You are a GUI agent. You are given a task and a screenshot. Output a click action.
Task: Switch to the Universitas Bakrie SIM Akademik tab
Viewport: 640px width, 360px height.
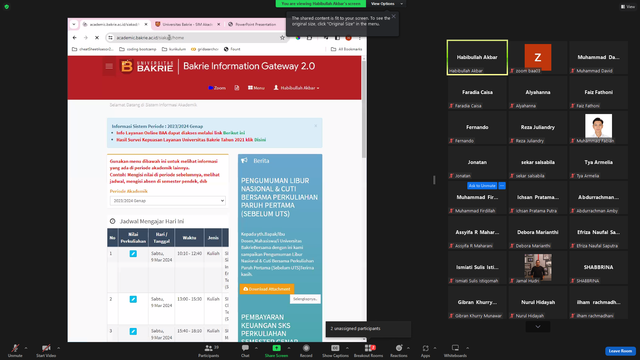pyautogui.click(x=187, y=24)
